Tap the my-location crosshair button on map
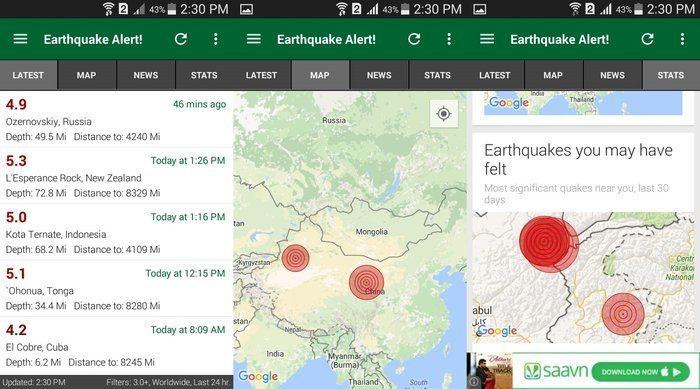This screenshot has width=700, height=389. coord(444,114)
